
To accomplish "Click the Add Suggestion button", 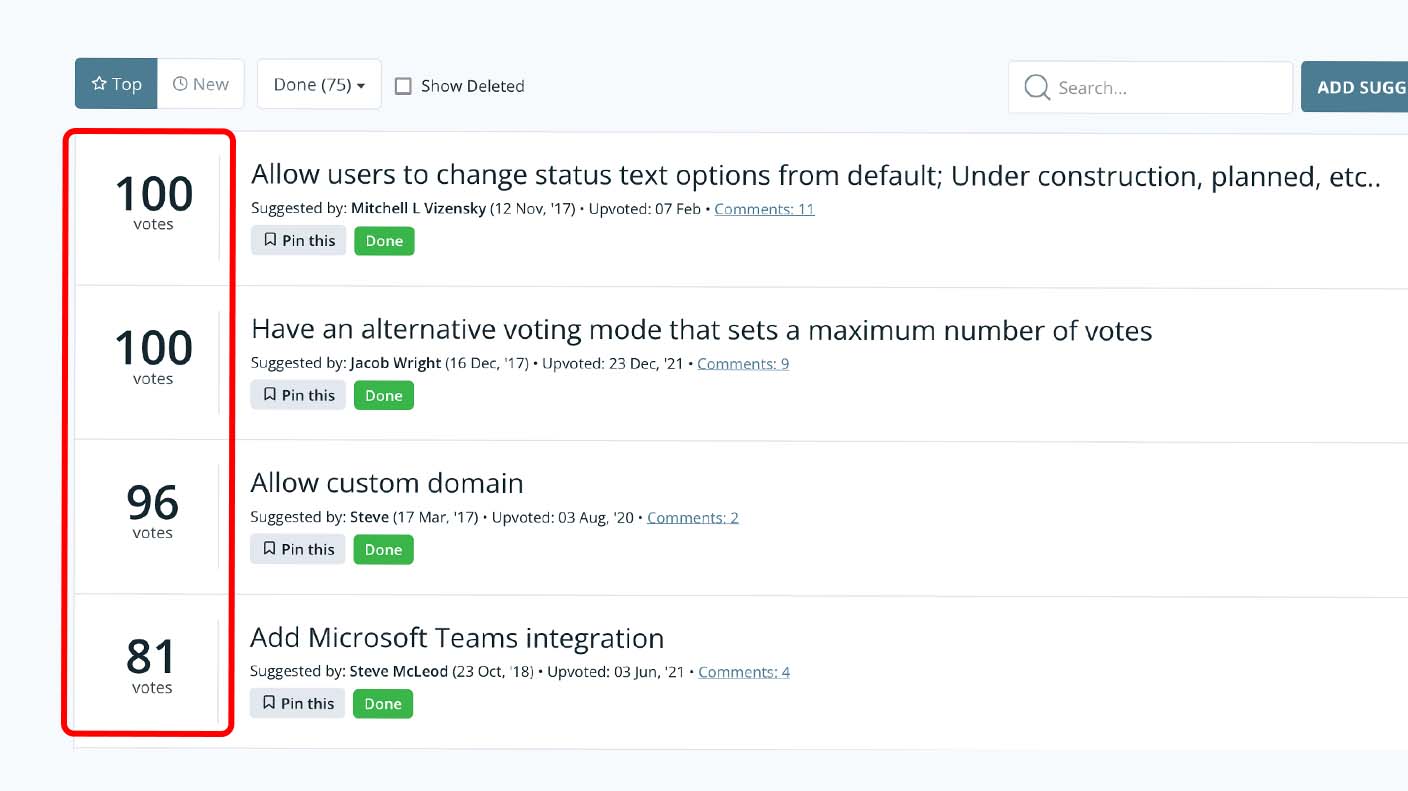I will (x=1355, y=87).
